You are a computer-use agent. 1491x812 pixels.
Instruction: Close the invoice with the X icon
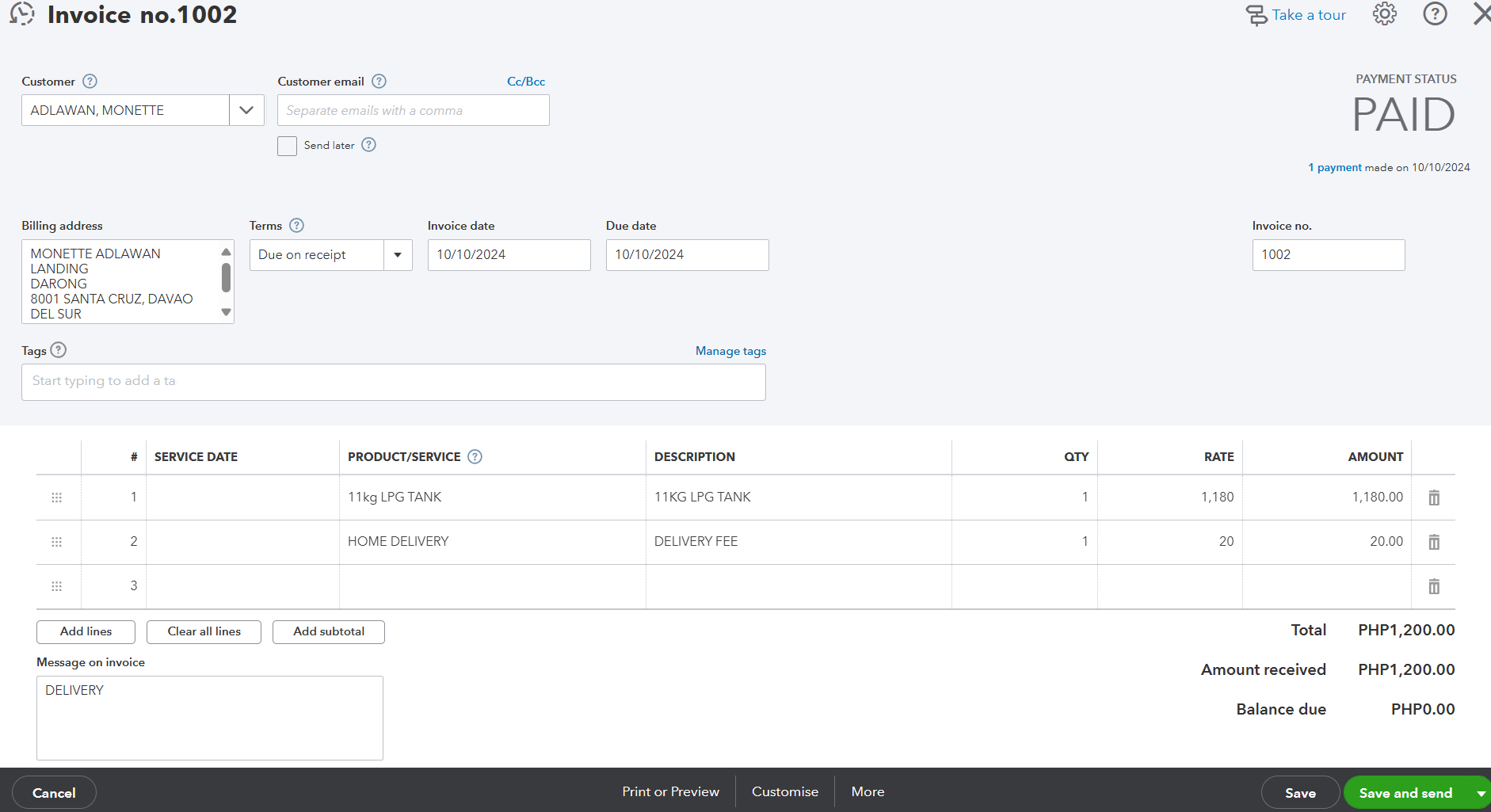[1481, 14]
